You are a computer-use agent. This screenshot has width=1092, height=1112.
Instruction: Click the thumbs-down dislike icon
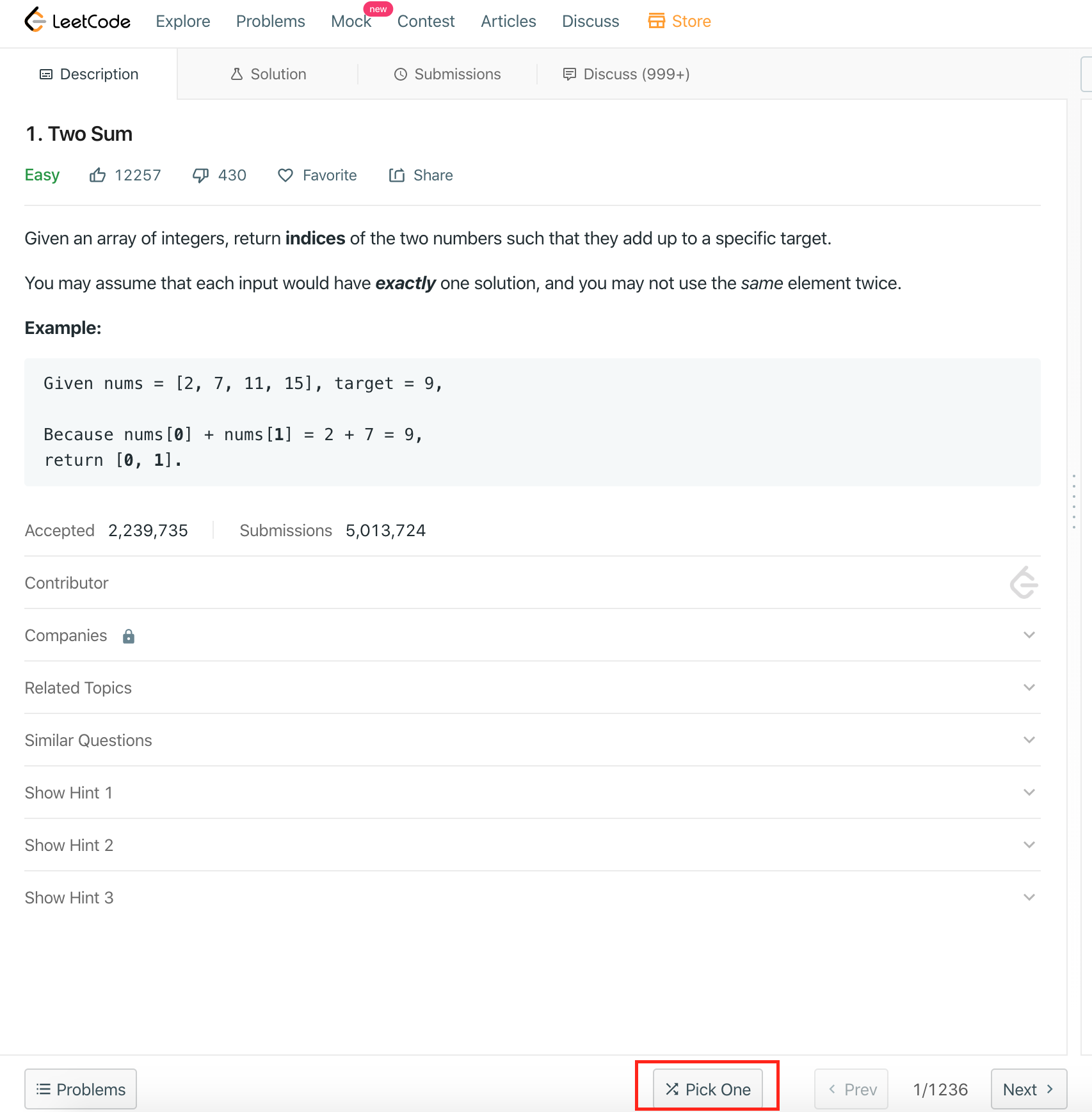200,175
